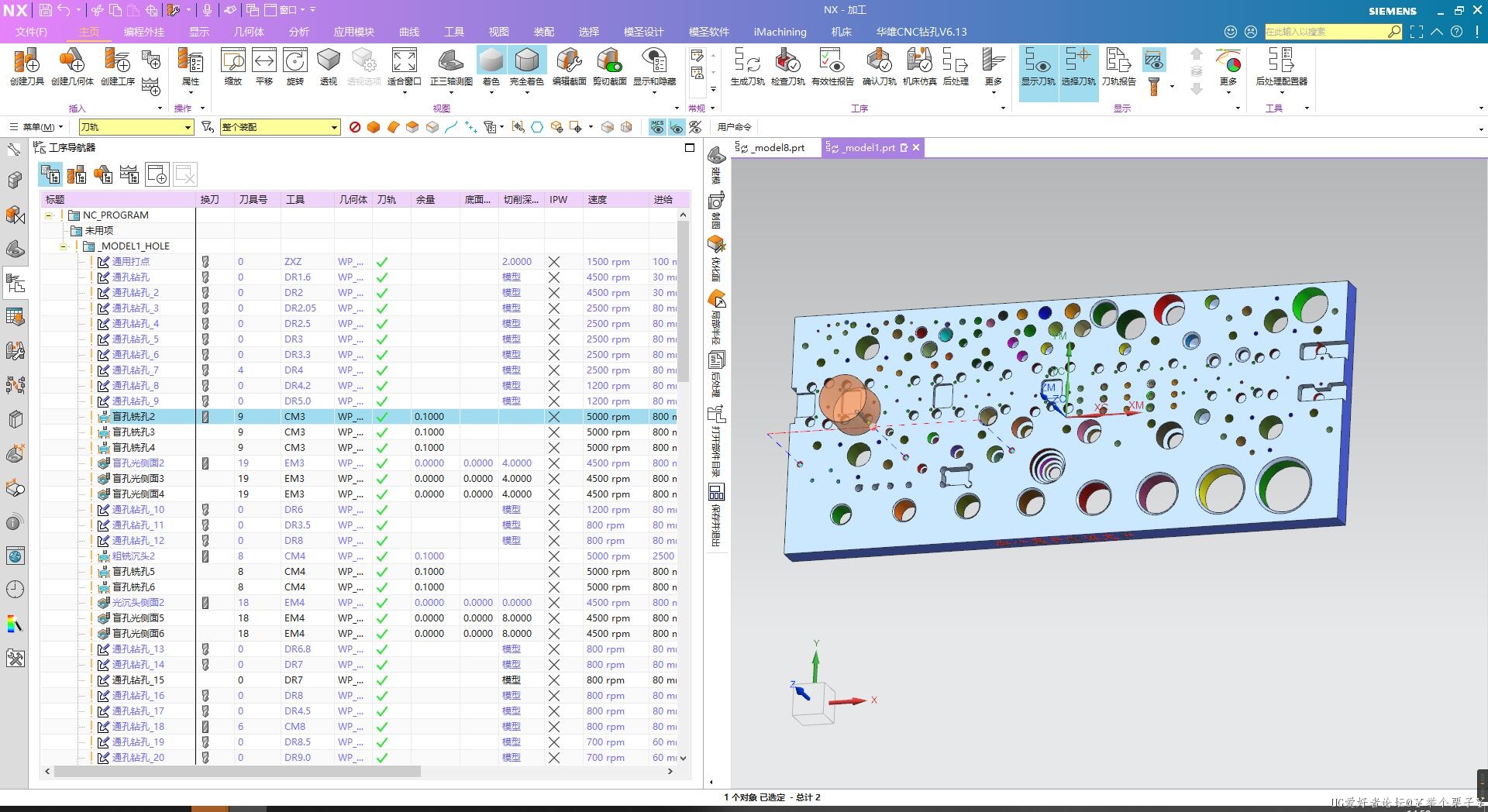The height and width of the screenshot is (812, 1488).
Task: Click the view triad cube in viewport
Action: [x=813, y=704]
